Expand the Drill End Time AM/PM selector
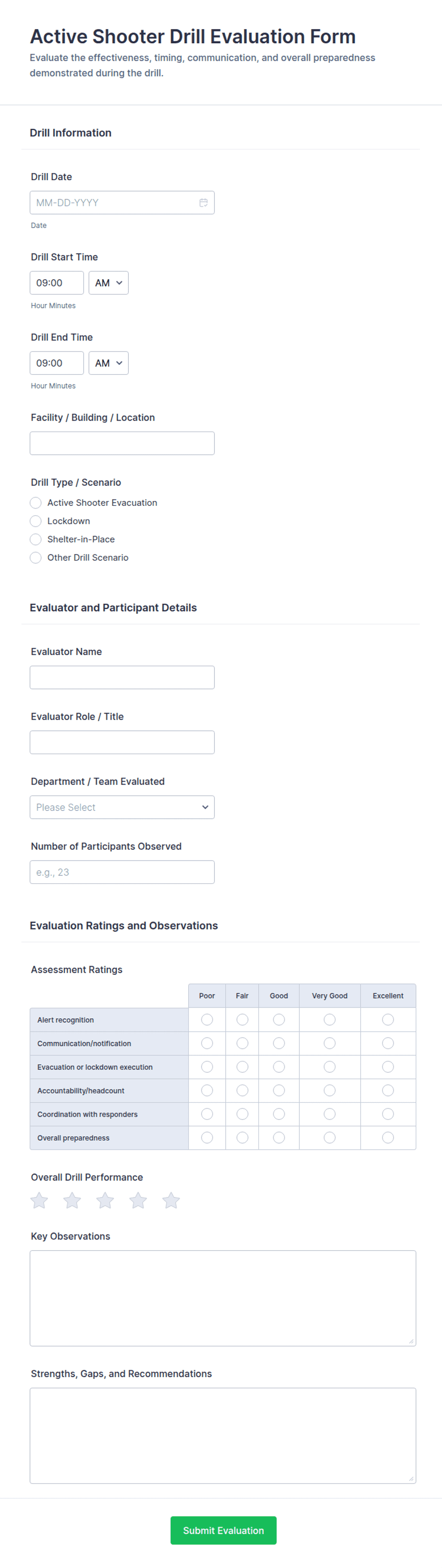The image size is (442, 1568). click(109, 363)
